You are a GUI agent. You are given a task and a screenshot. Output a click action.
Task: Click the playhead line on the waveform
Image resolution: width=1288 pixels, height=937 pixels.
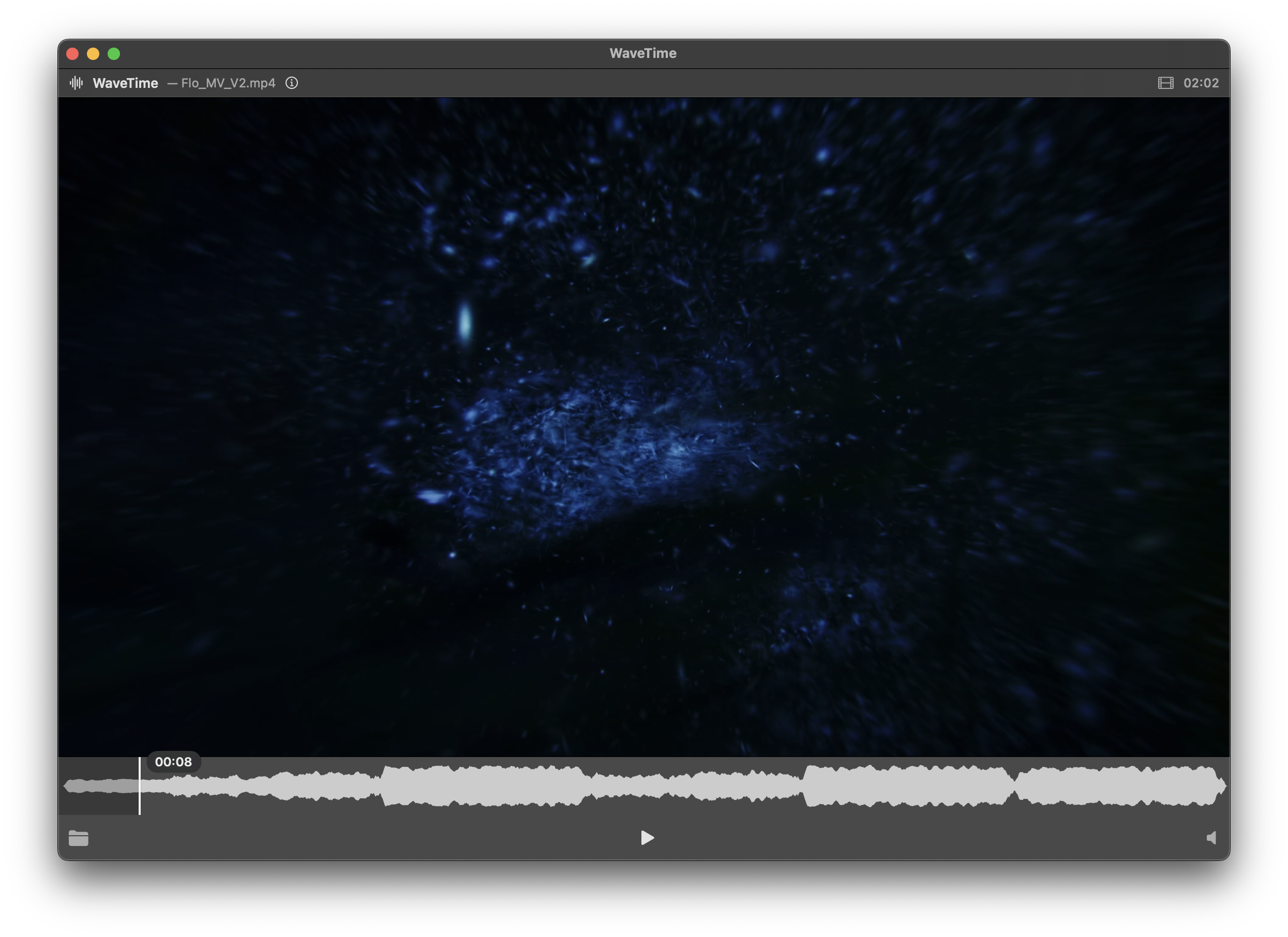[140, 787]
